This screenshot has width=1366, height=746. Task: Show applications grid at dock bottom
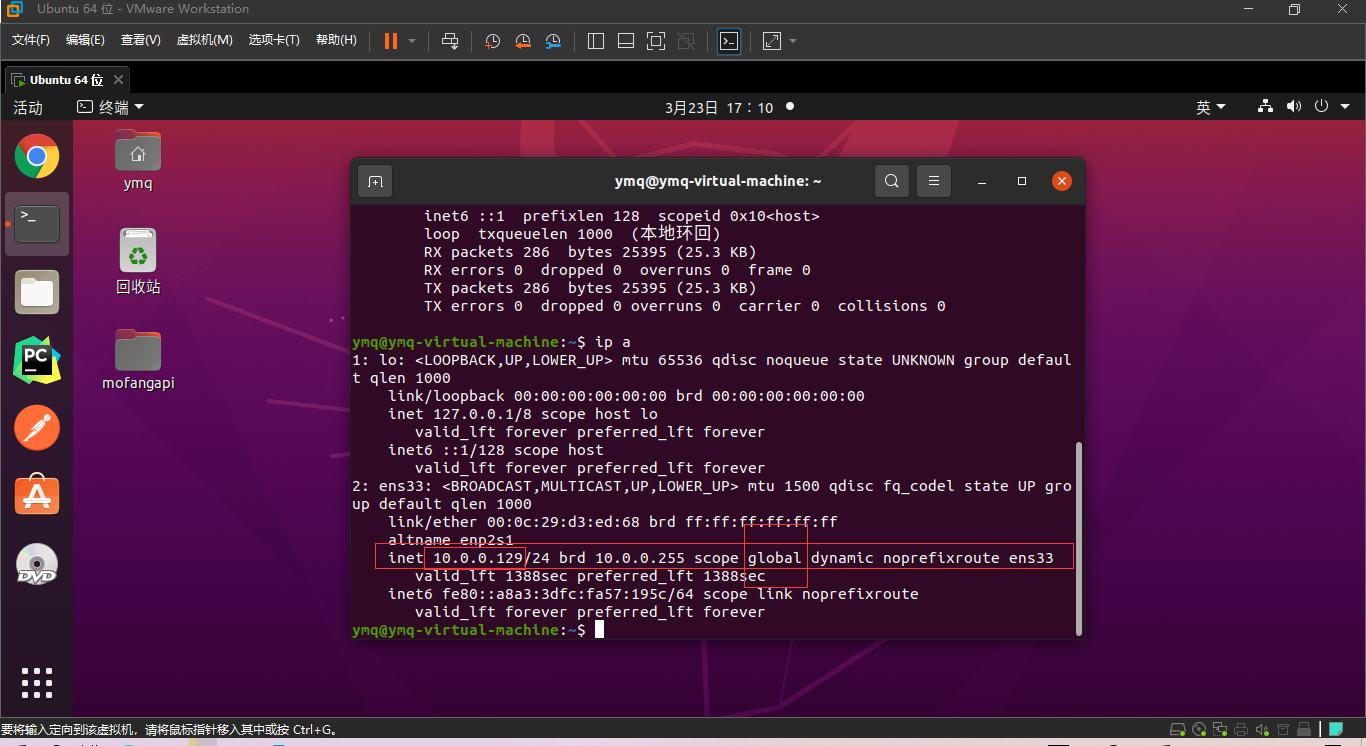[37, 682]
